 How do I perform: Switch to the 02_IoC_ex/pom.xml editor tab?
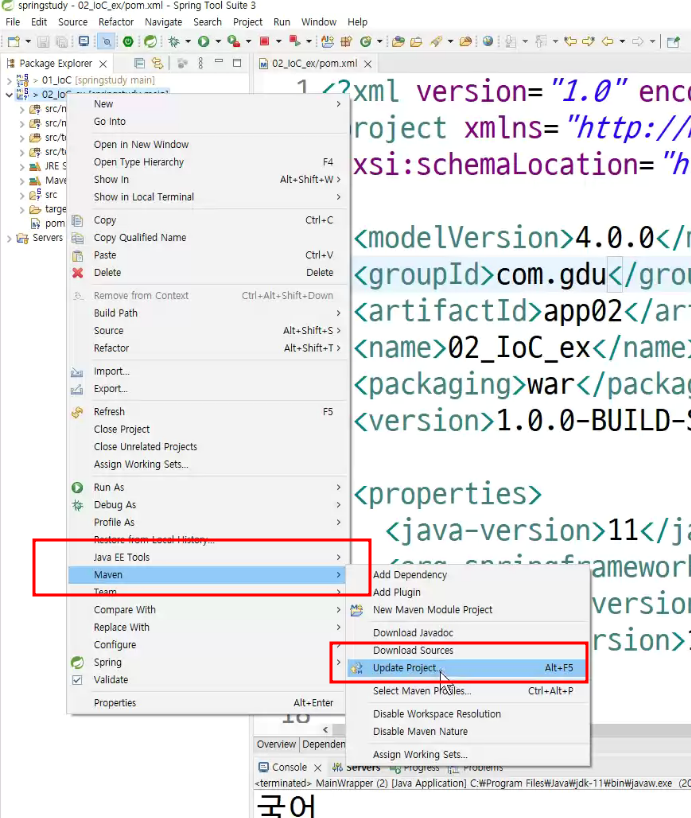point(314,64)
